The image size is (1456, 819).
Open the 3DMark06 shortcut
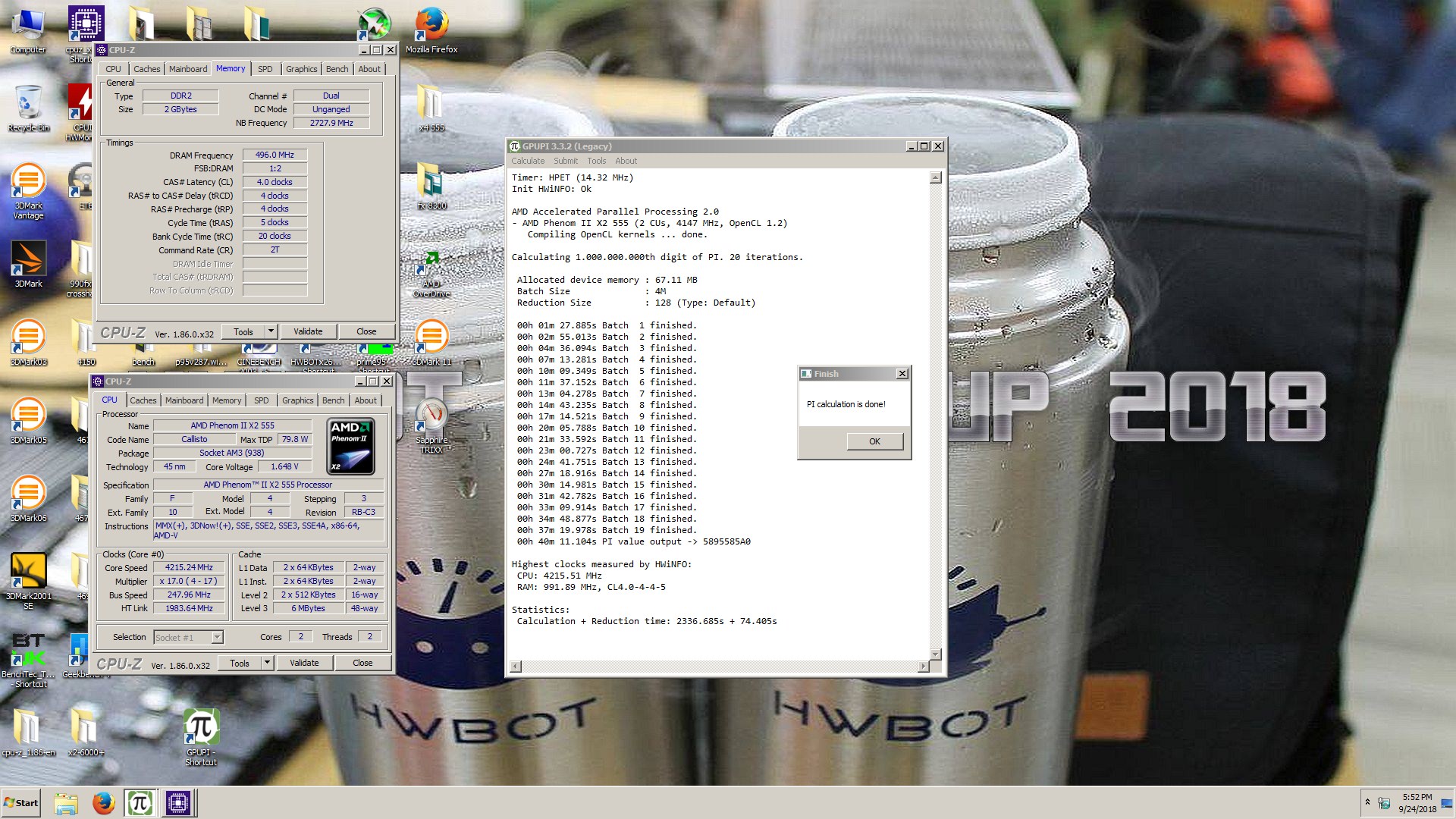(x=28, y=499)
